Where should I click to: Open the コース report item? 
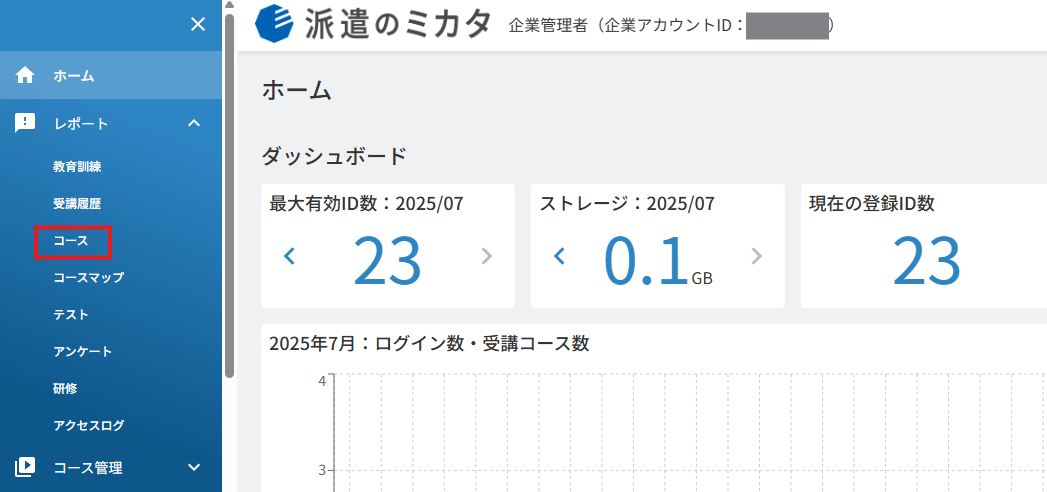pos(71,241)
